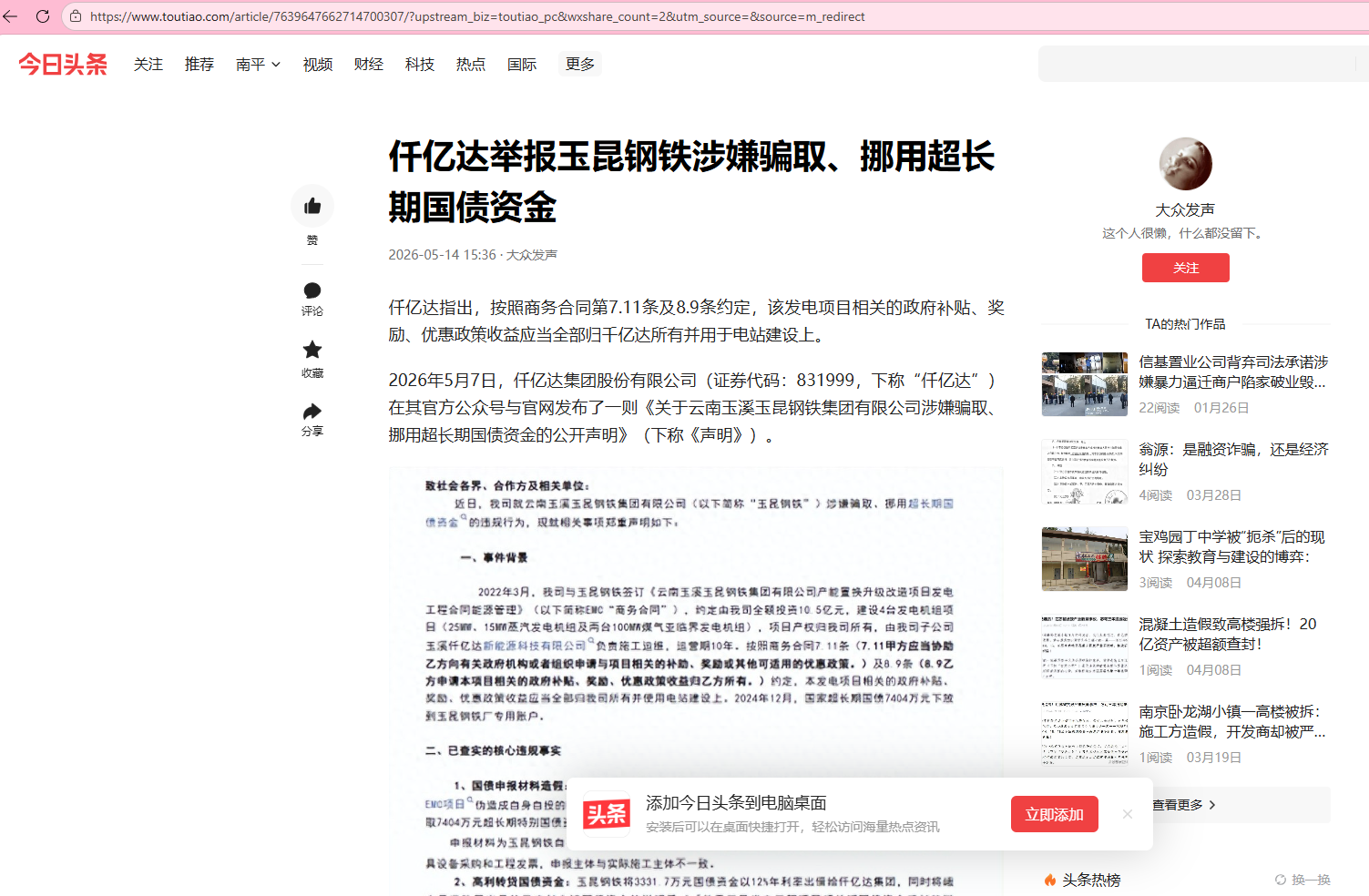Click the 大众发声 author avatar
Screen dimensions: 1369x896
click(1185, 165)
